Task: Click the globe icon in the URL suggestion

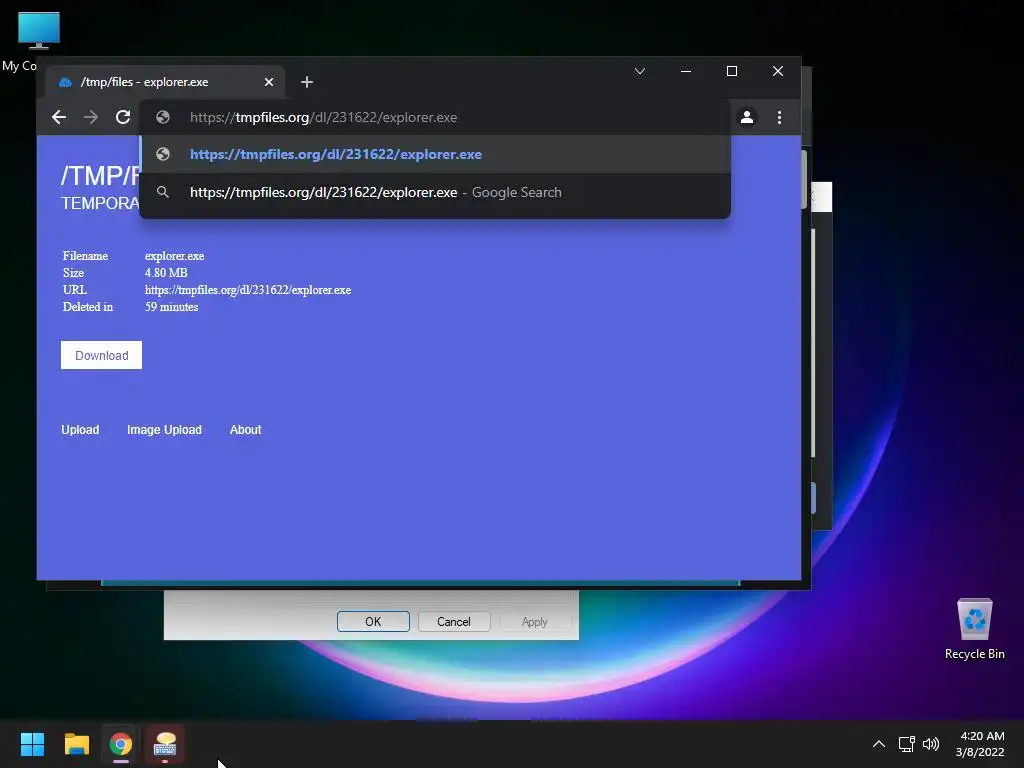Action: point(163,154)
